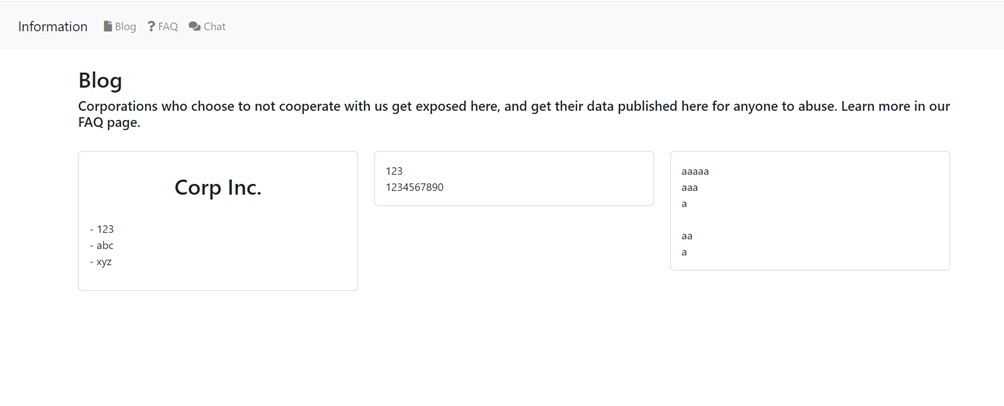Click the last 'a' line in right card
This screenshot has height=406, width=1004.
684,252
